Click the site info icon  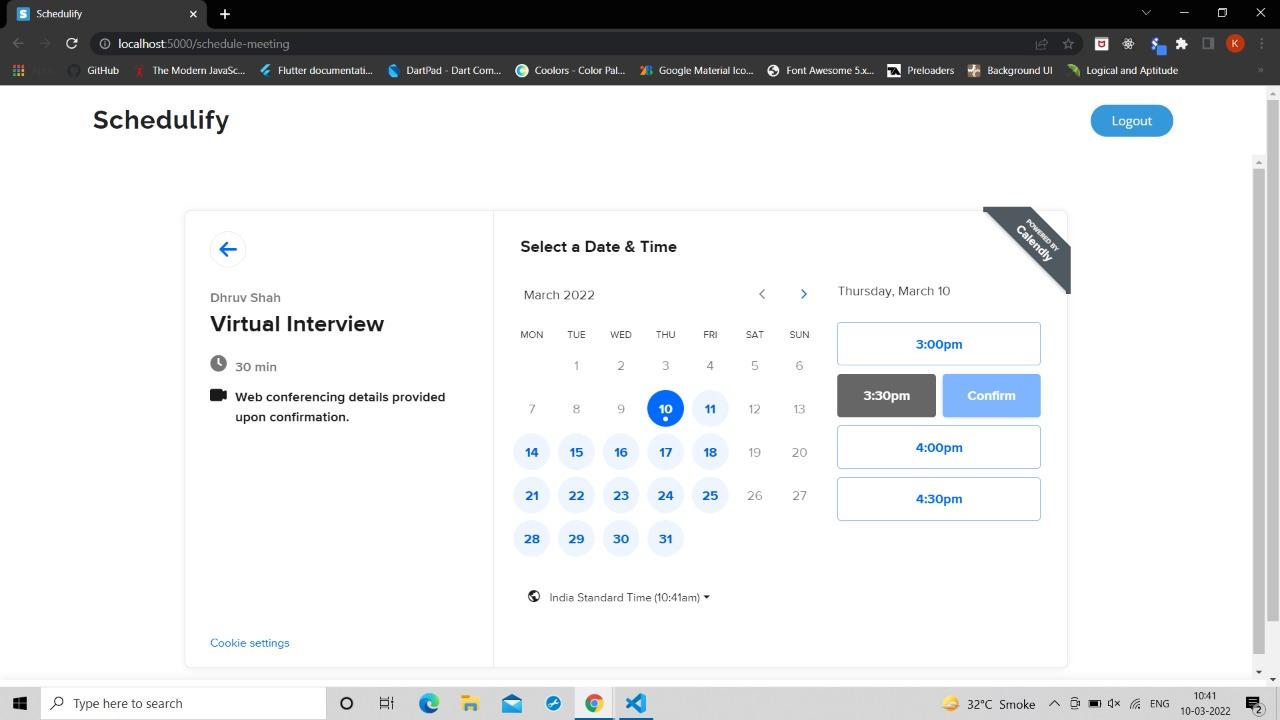click(104, 43)
